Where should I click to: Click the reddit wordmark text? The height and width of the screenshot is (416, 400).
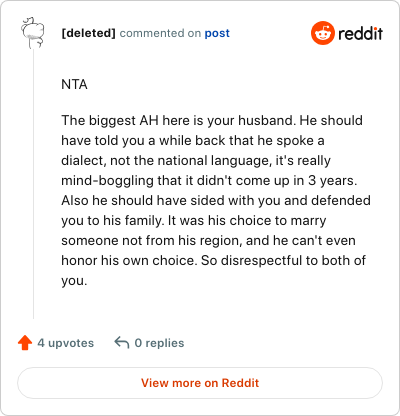360,33
